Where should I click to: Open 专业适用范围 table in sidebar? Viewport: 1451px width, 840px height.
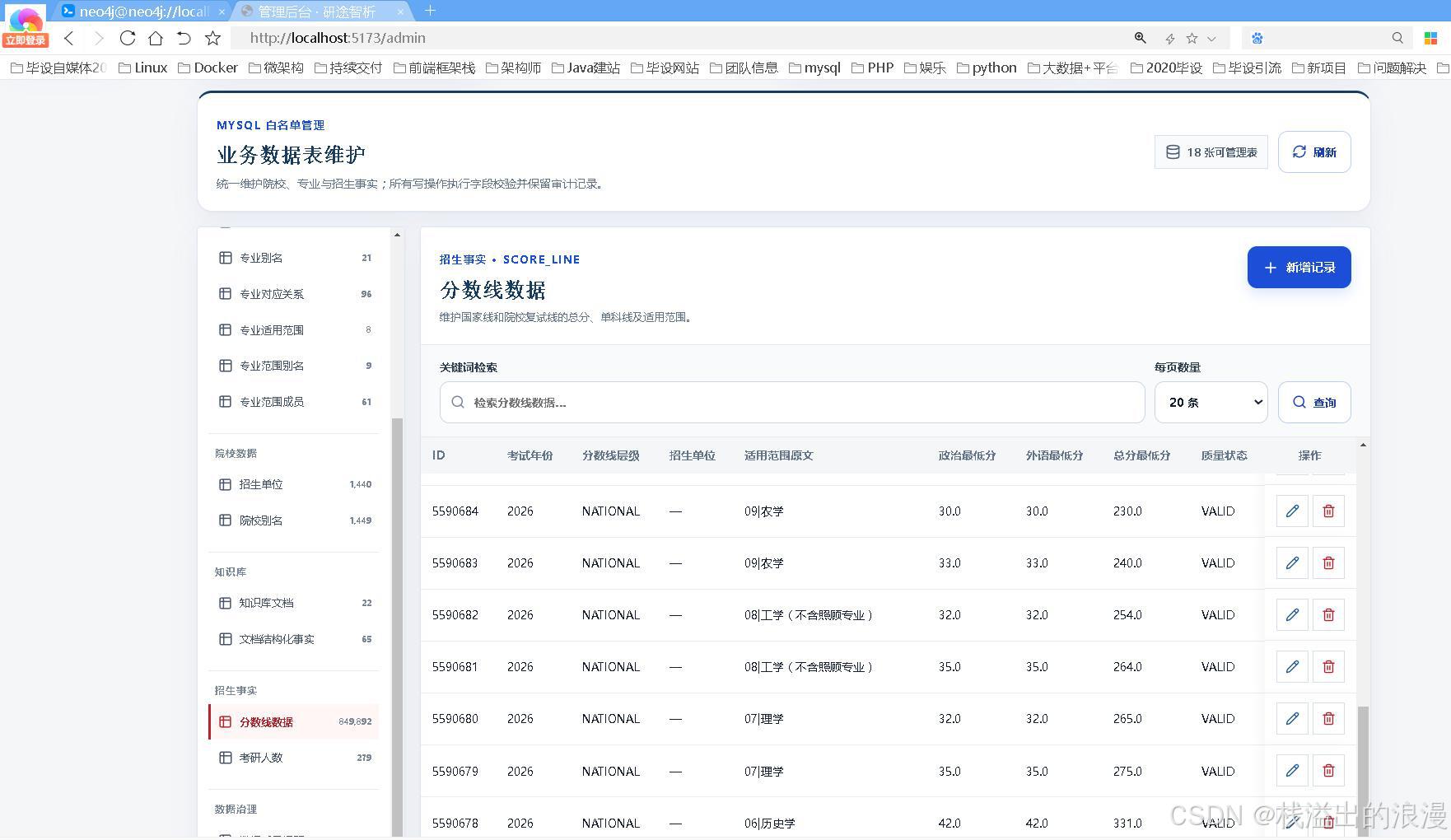click(x=294, y=330)
